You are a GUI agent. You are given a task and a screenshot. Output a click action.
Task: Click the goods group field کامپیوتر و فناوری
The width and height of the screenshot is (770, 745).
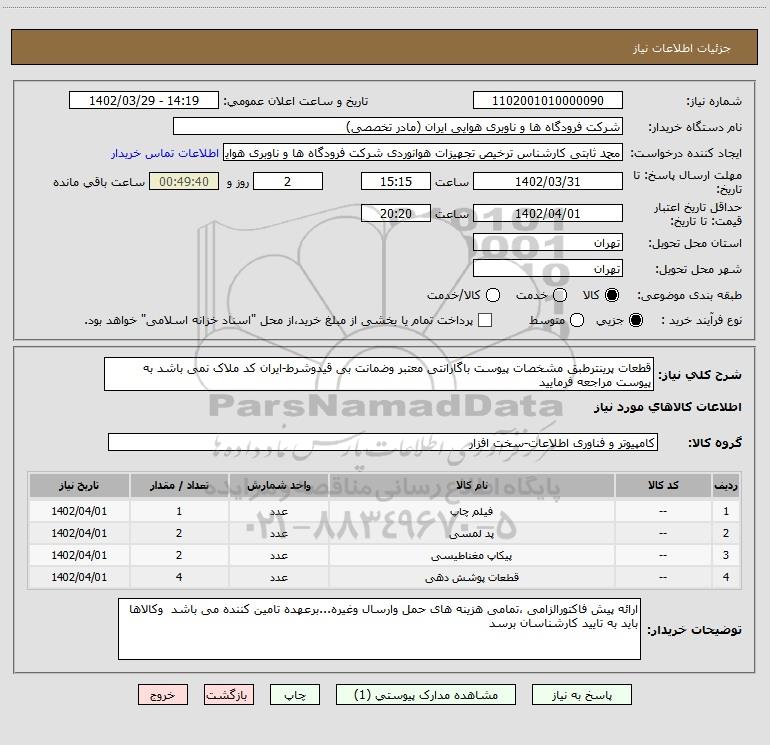coord(383,442)
